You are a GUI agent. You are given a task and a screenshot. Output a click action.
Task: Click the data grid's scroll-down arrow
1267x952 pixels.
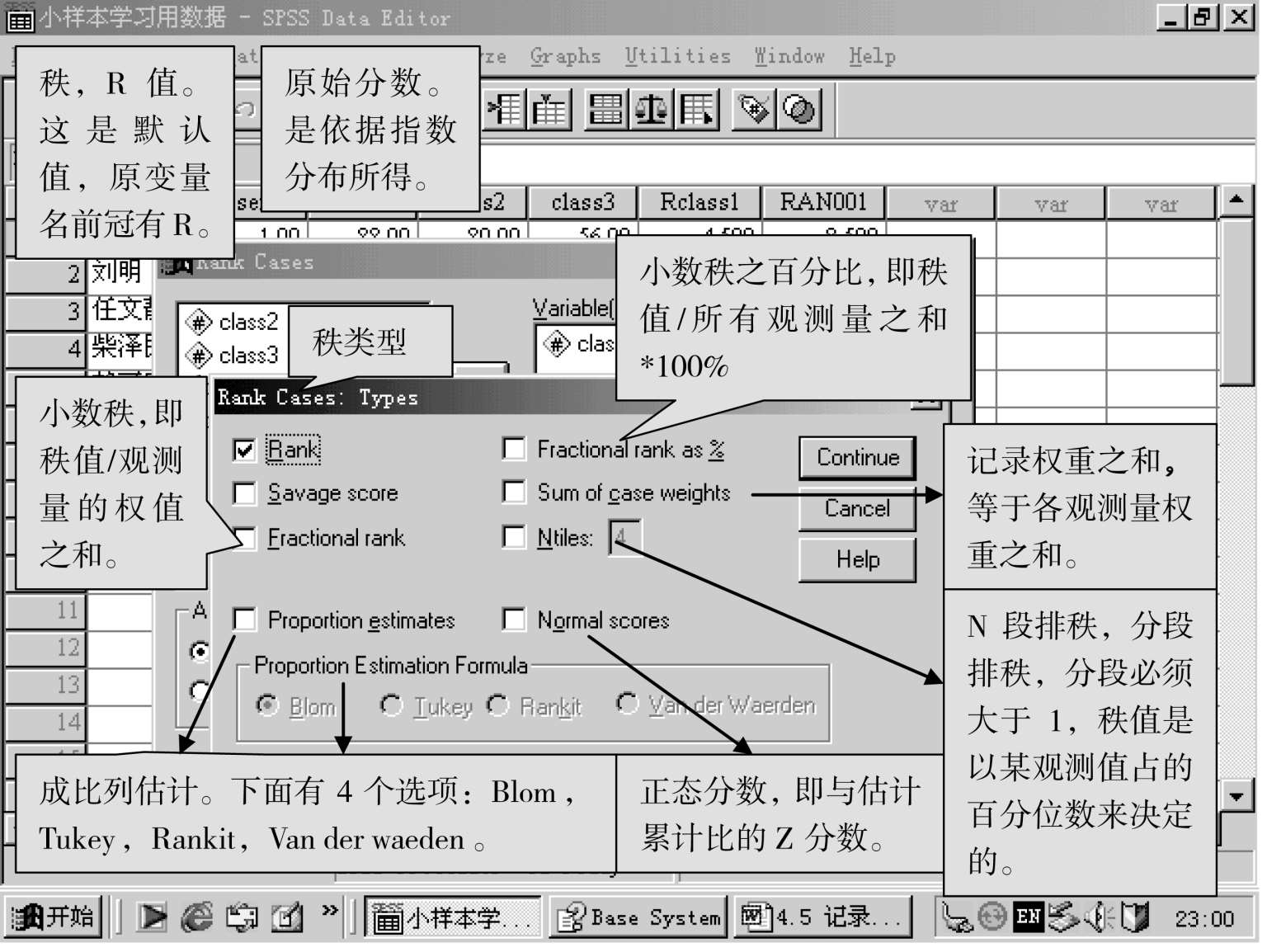point(1236,796)
